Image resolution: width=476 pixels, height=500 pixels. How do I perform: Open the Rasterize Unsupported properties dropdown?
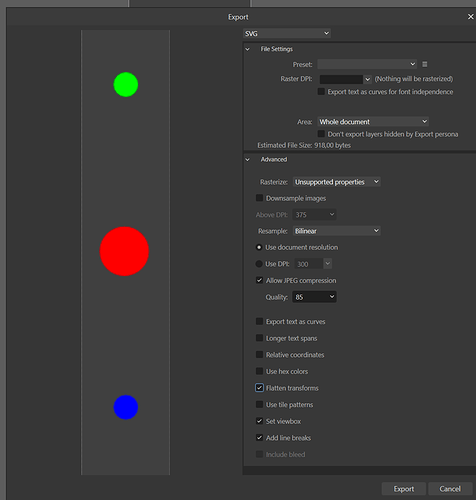tap(337, 182)
